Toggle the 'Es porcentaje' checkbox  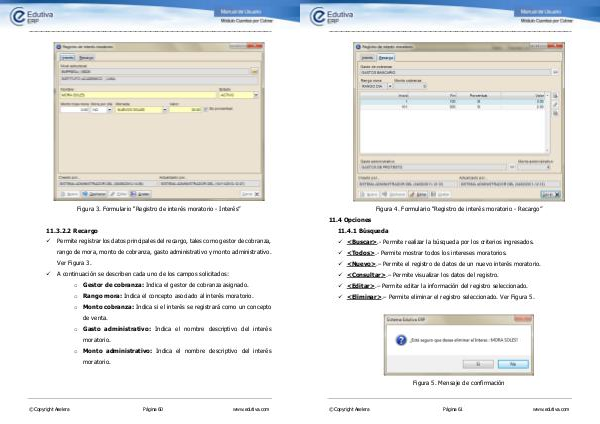click(203, 111)
